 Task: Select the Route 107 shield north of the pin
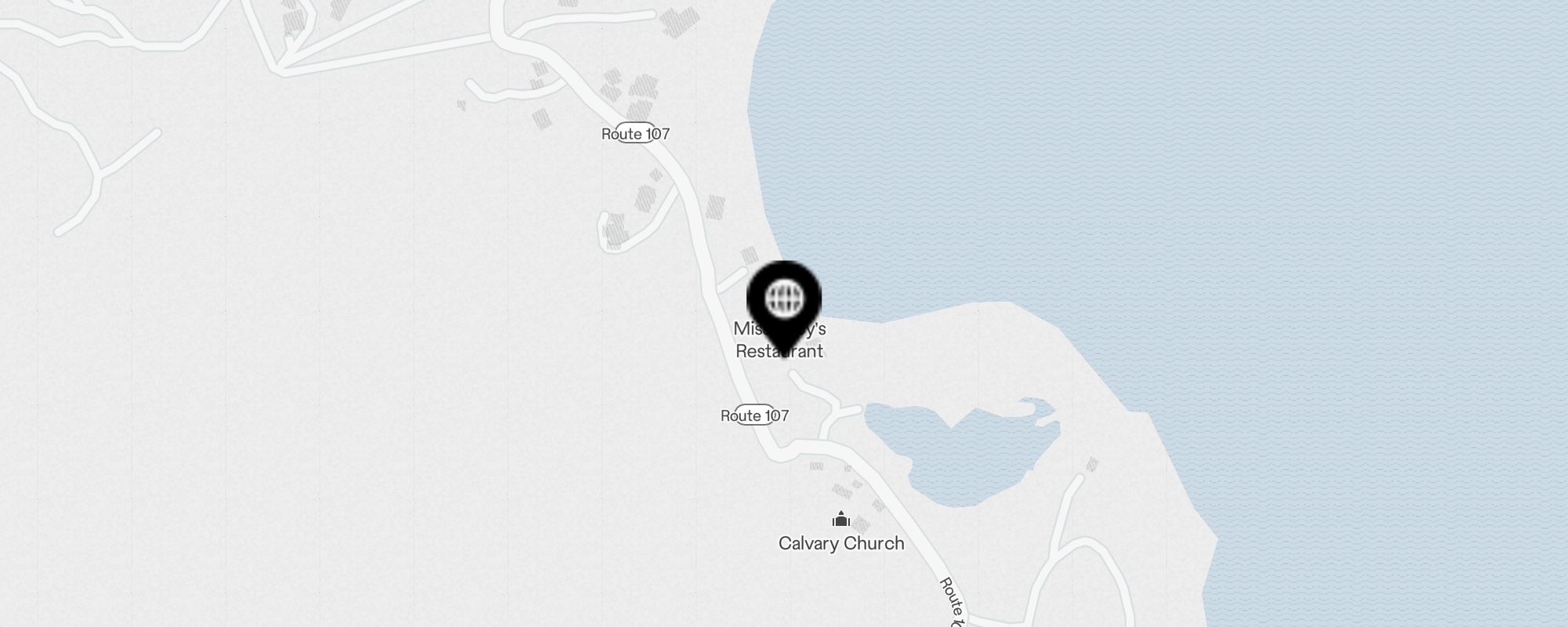tap(635, 133)
